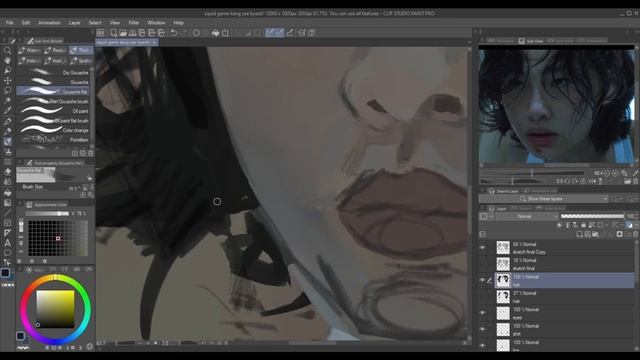Select the Pencil tool
The image size is (640, 360).
pos(7,131)
